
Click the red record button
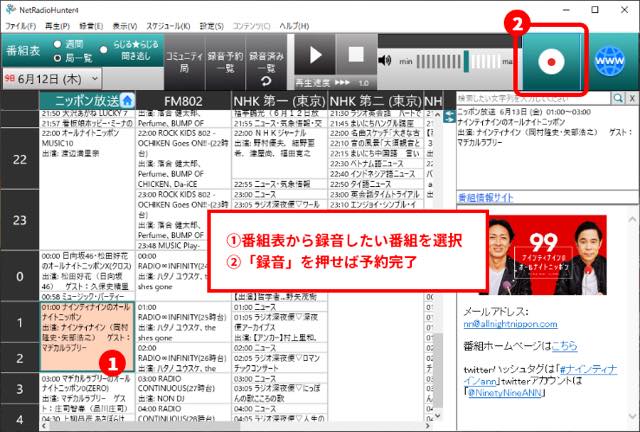click(551, 62)
